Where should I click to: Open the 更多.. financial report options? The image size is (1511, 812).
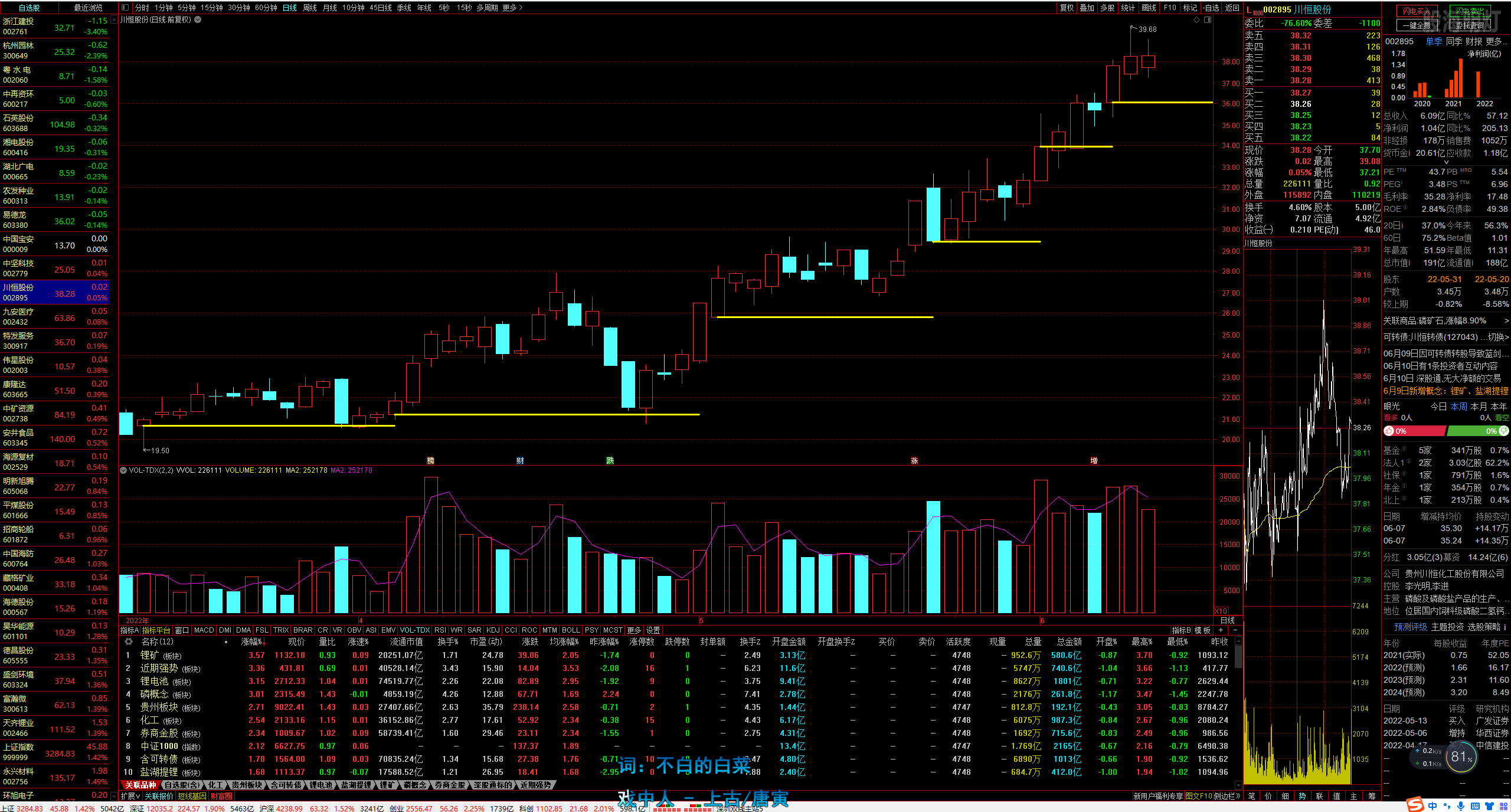pyautogui.click(x=1496, y=41)
